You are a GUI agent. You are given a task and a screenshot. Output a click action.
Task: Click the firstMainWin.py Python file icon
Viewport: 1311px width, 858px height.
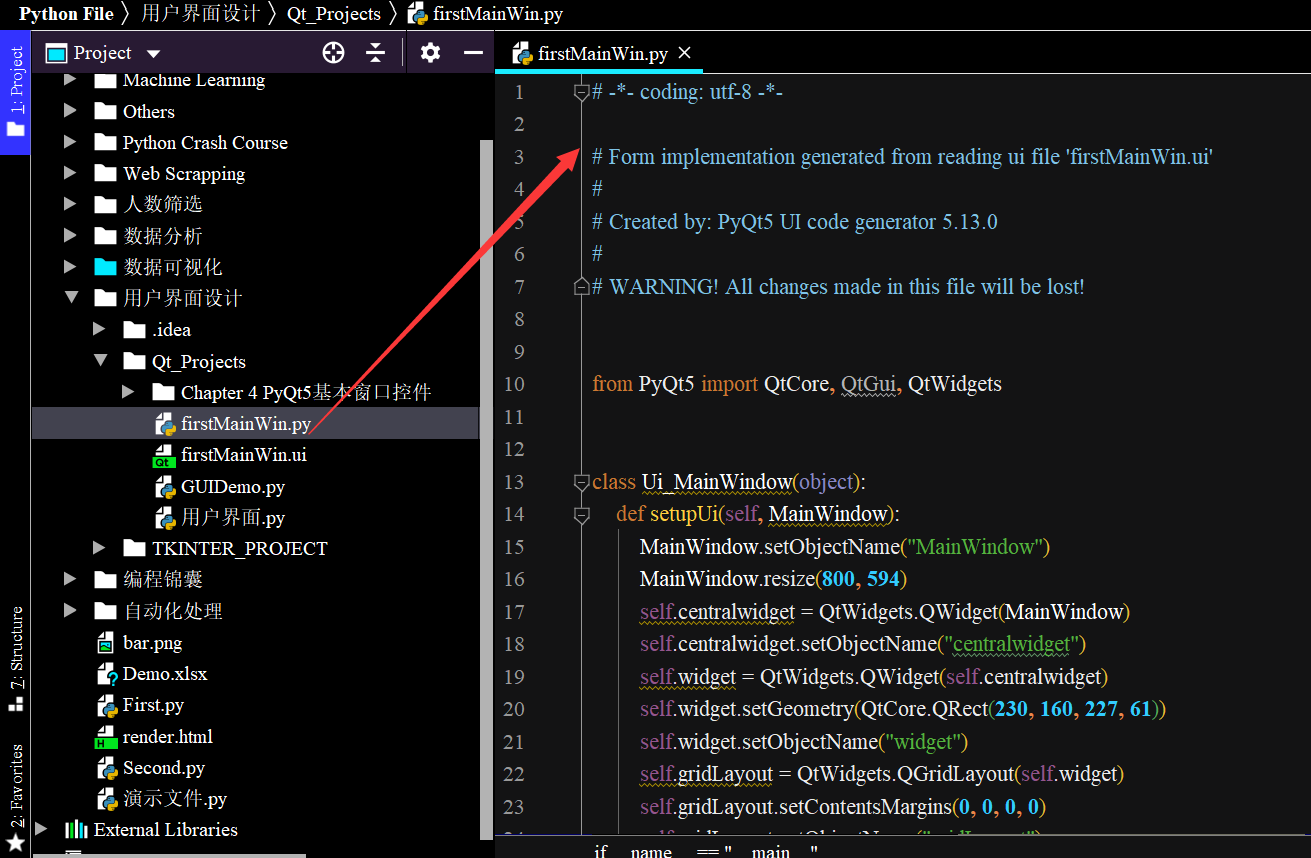tap(166, 423)
